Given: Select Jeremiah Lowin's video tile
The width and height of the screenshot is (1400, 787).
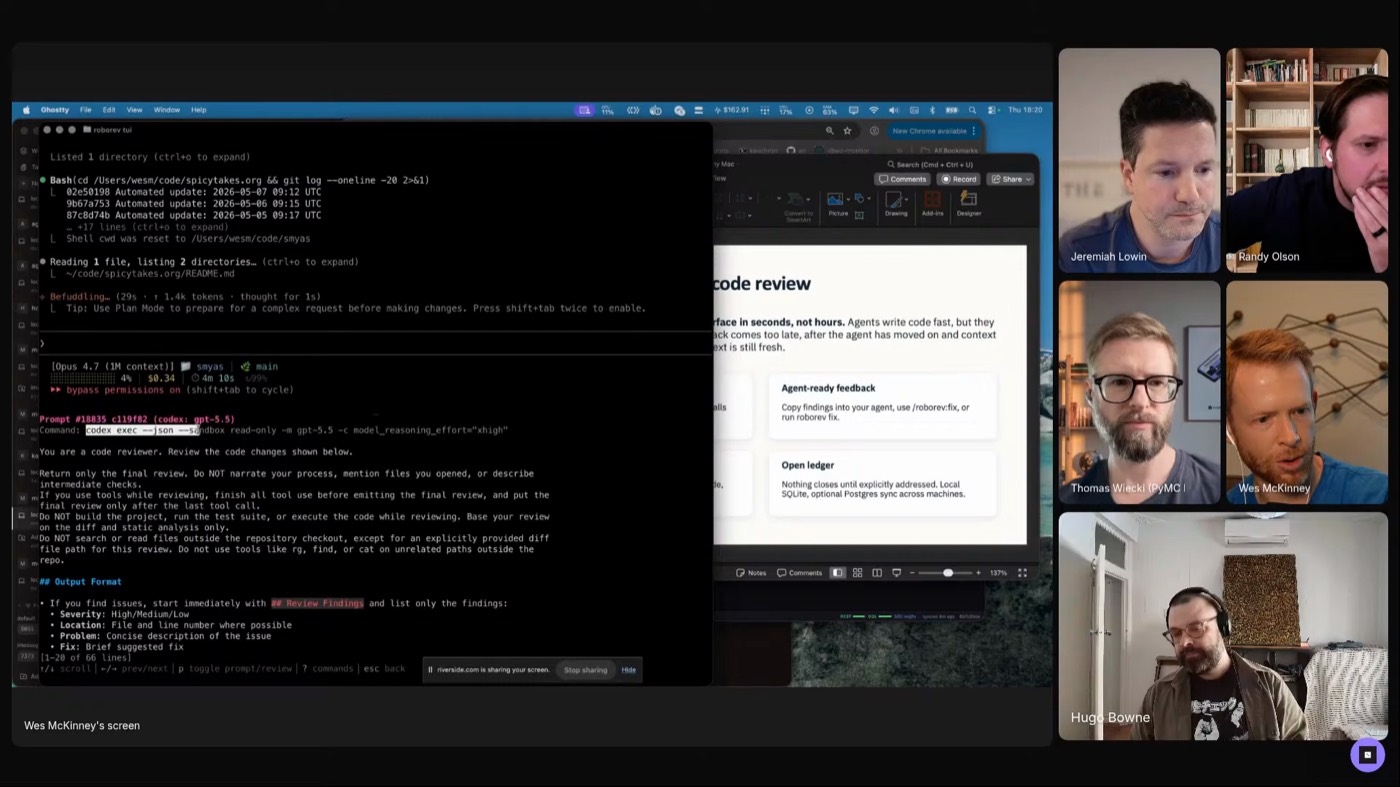Looking at the screenshot, I should tap(1139, 160).
